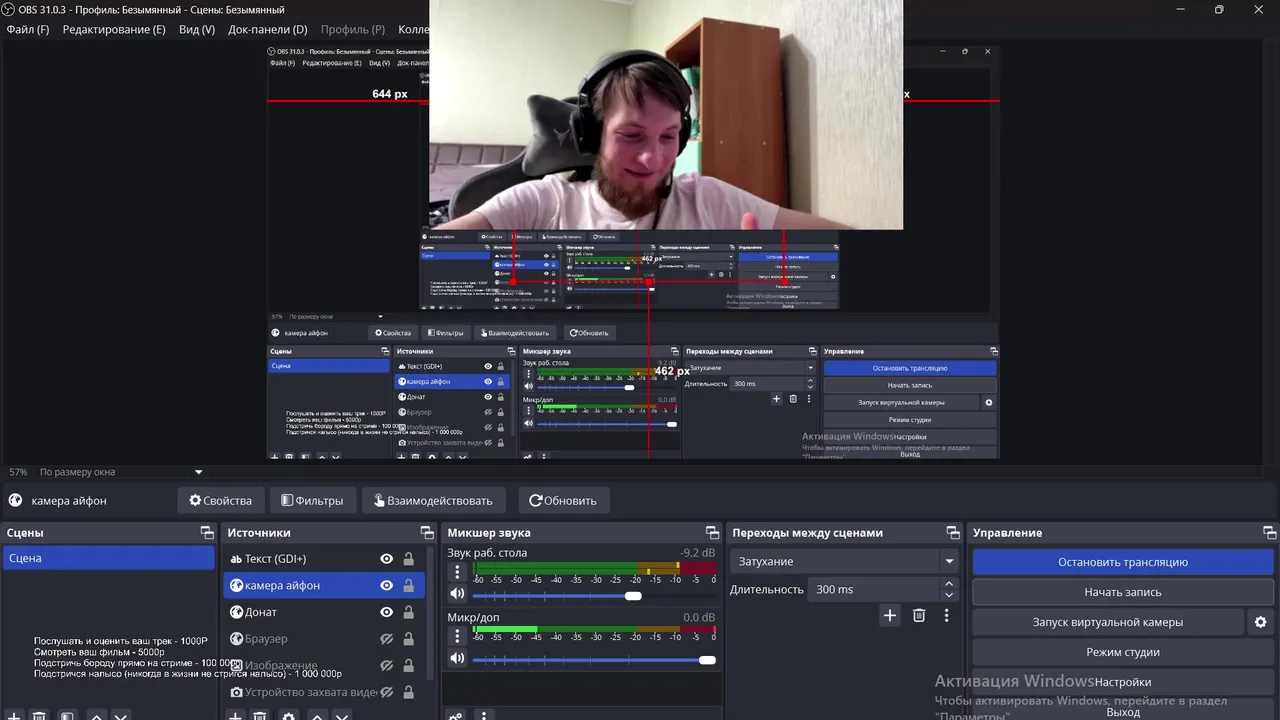Screen dimensions: 1280x720
Task: Mute the Микр/доп speaker icon
Action: pos(457,659)
